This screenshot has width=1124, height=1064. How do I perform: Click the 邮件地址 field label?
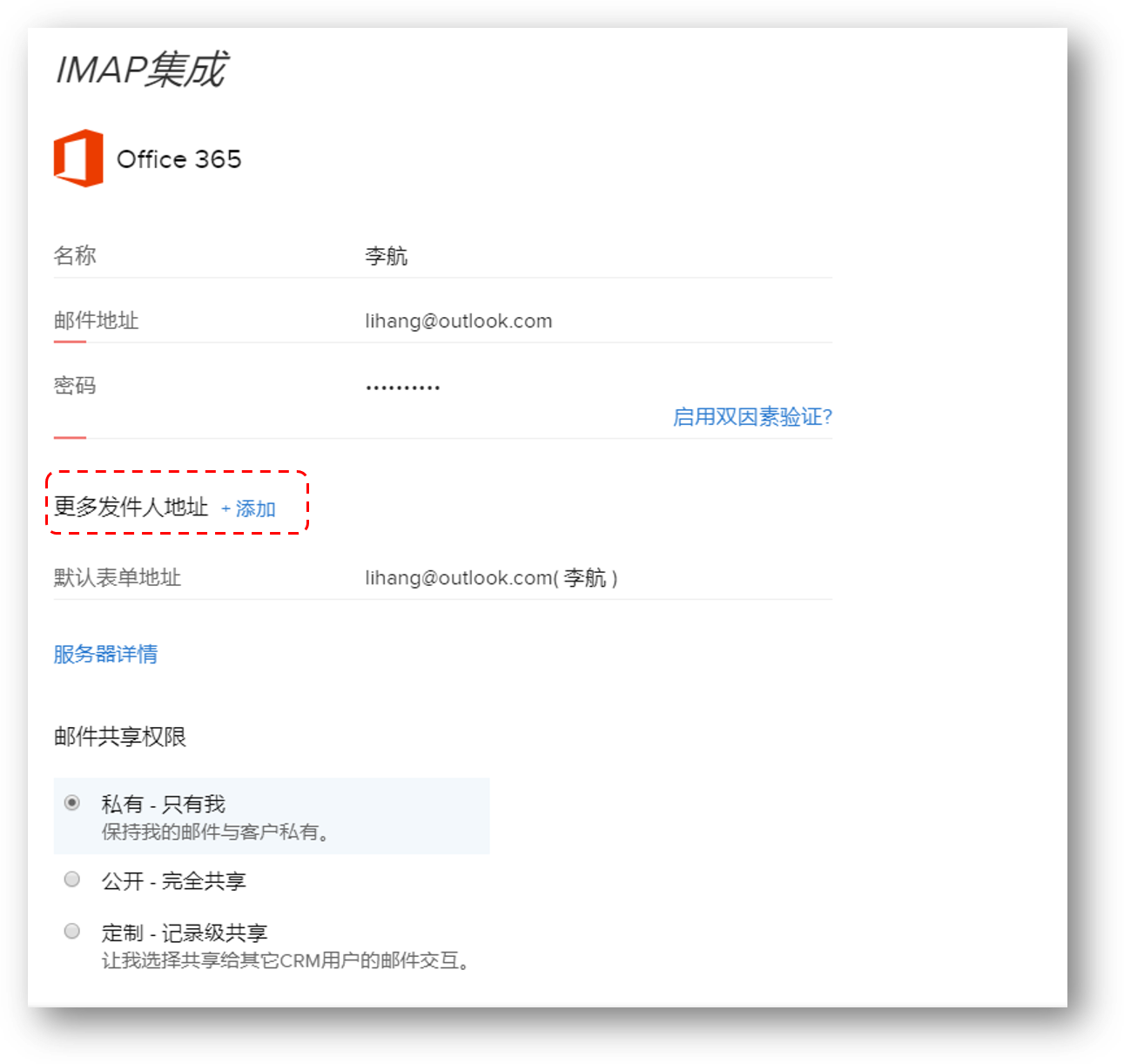[x=96, y=321]
